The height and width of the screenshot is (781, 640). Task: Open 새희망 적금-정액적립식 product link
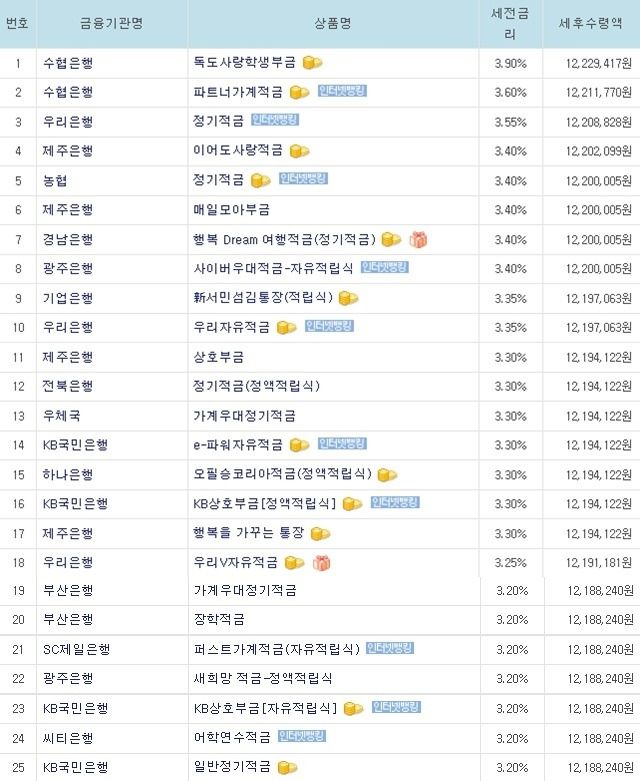click(263, 678)
